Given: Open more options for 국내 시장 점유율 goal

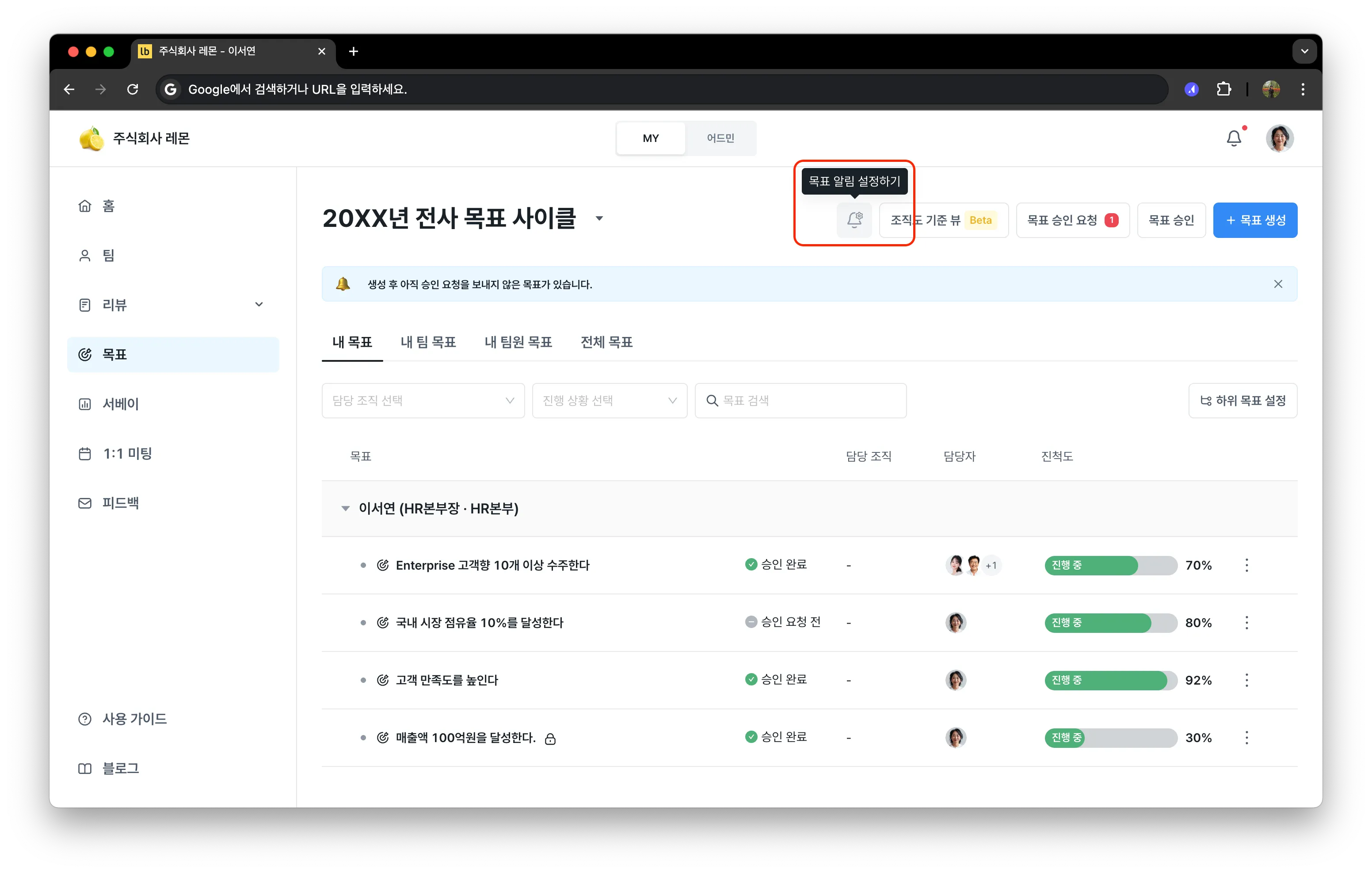Looking at the screenshot, I should coord(1246,623).
